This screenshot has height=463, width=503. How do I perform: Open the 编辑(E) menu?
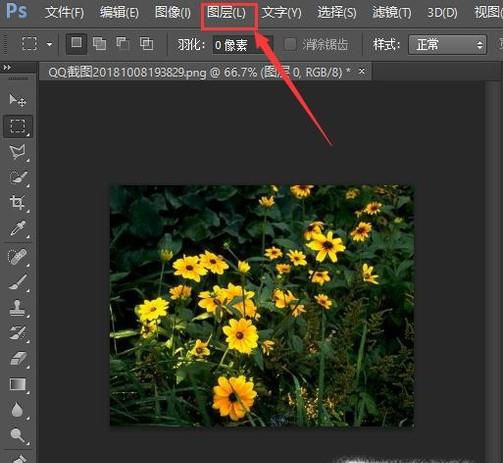[x=119, y=13]
